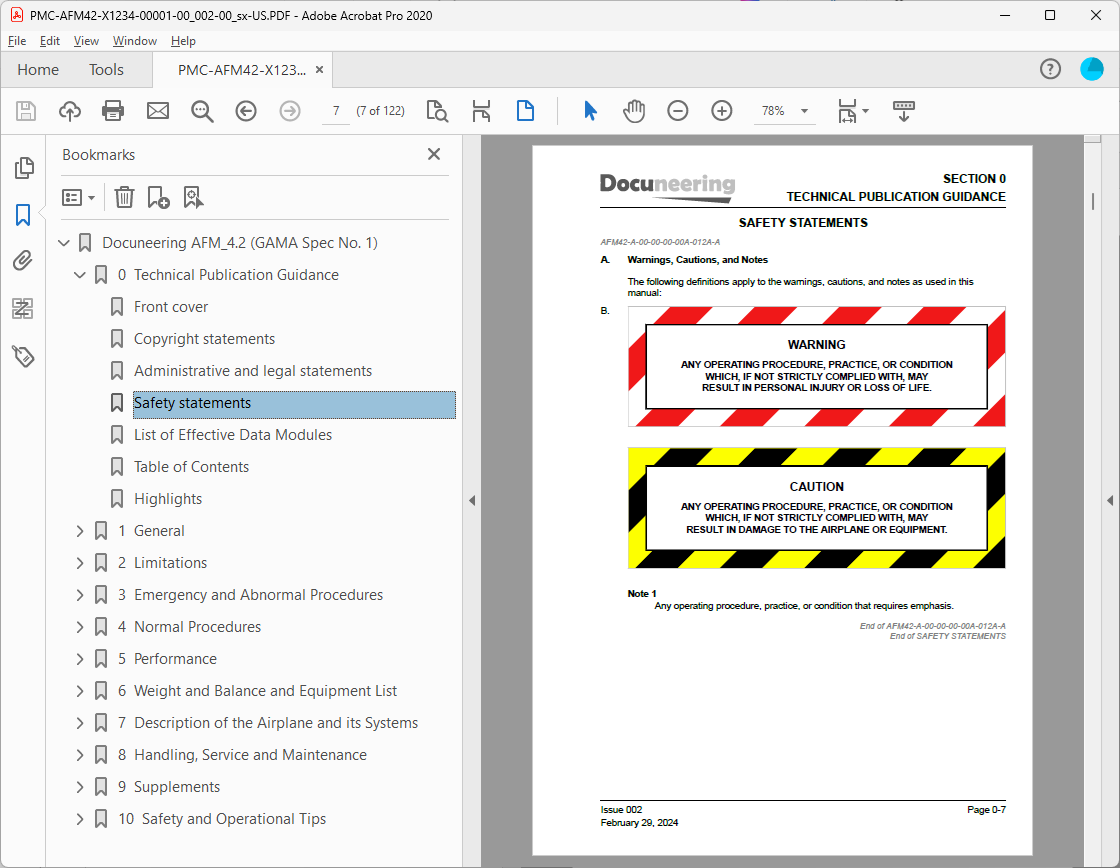The width and height of the screenshot is (1120, 868).
Task: Go to previous view arrow
Action: click(246, 111)
